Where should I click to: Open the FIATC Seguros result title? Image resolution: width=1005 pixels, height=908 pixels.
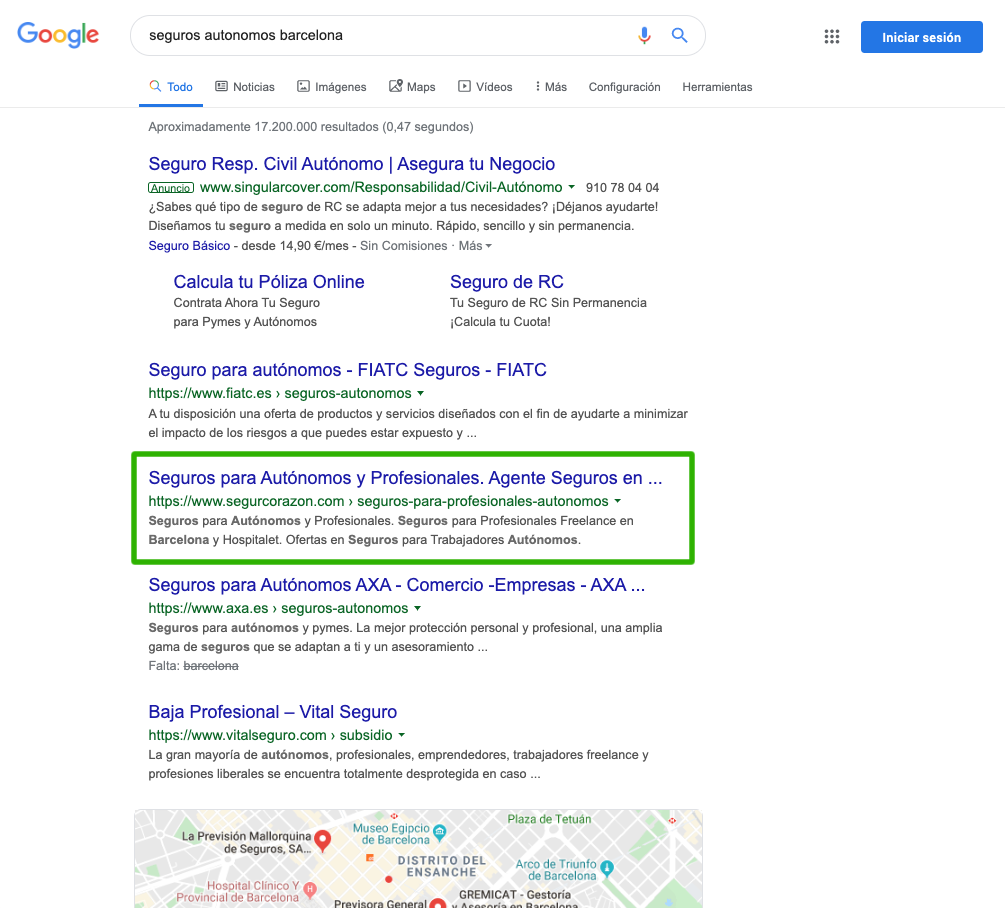[347, 370]
